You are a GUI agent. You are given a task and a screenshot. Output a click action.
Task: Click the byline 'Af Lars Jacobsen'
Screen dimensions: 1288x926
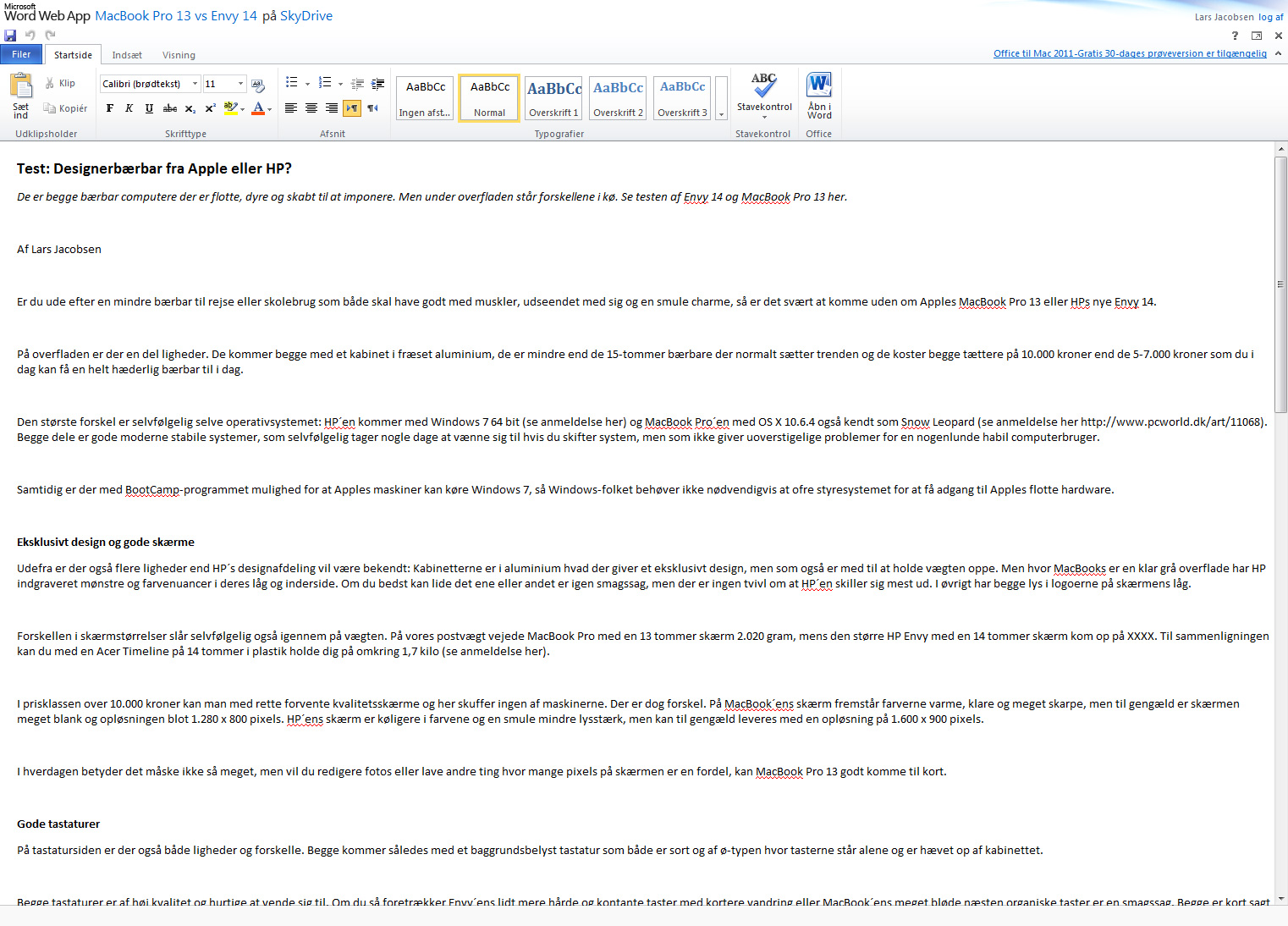tap(59, 249)
